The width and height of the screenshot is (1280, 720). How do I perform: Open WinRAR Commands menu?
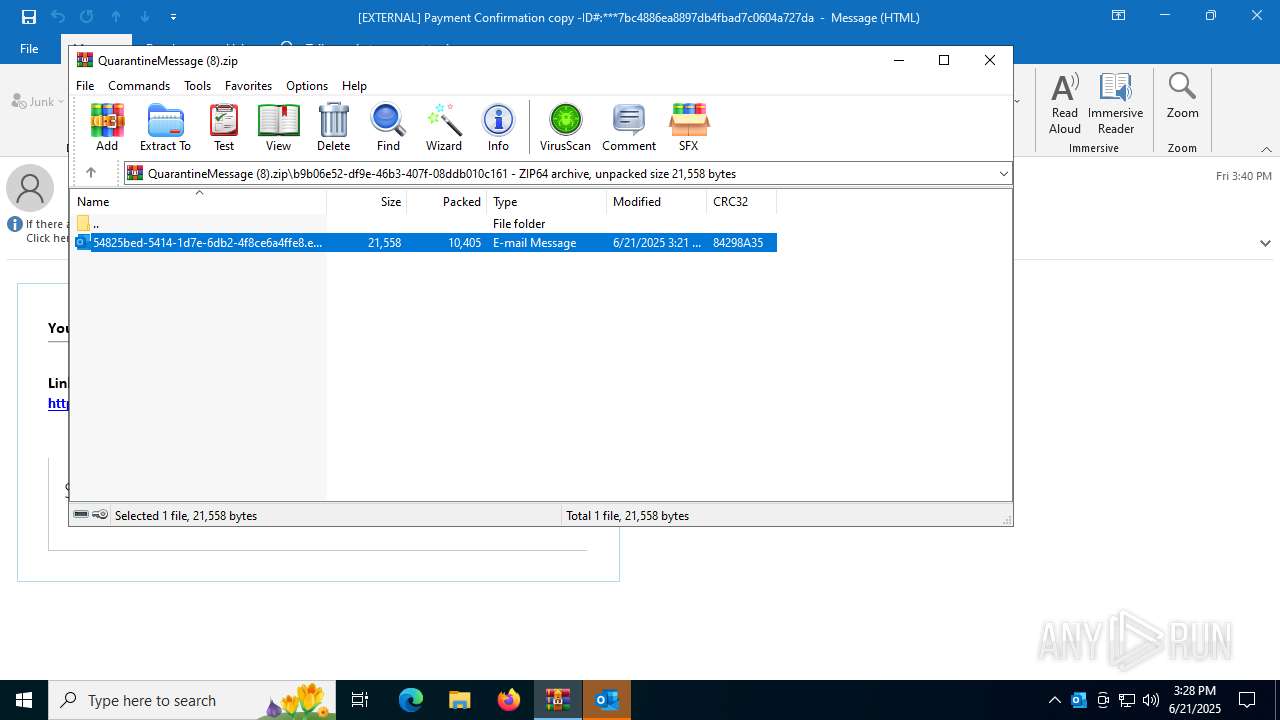tap(139, 86)
